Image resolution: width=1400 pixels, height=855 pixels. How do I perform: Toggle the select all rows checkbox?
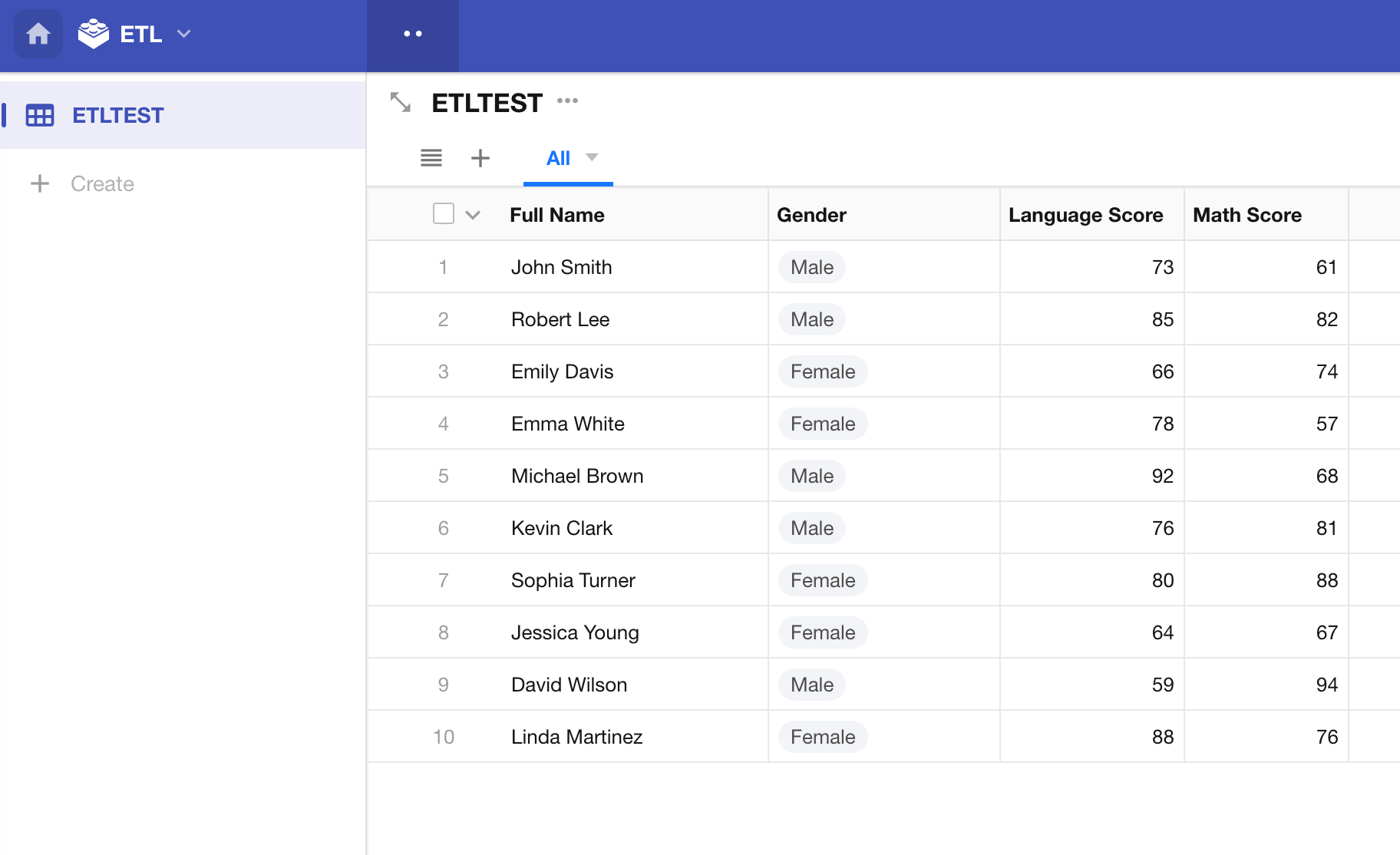tap(444, 213)
